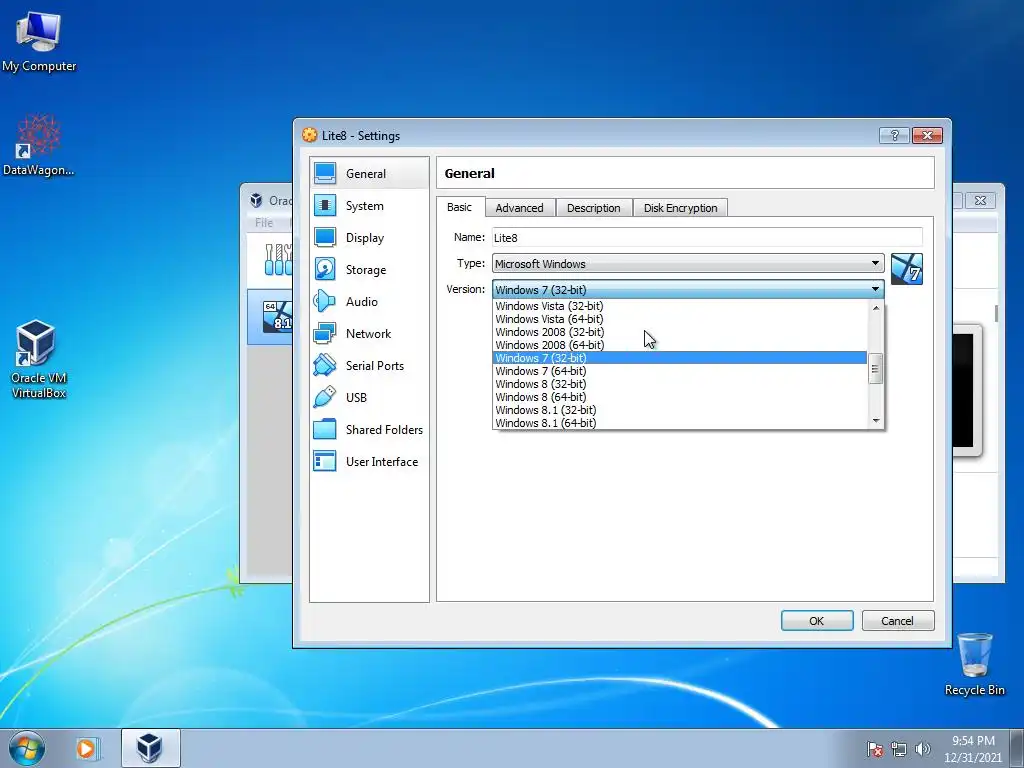Open the Type dropdown Microsoft Windows
This screenshot has height=768, width=1024.
(688, 263)
